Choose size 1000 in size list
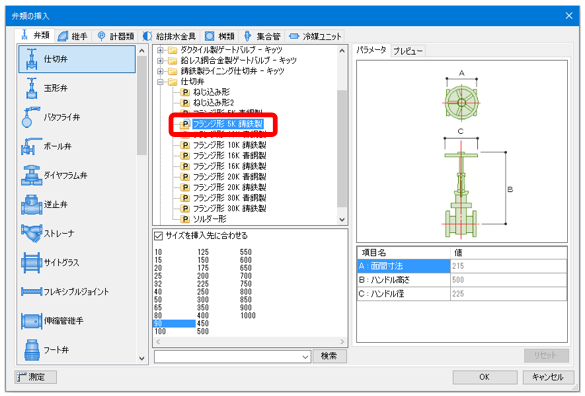The width and height of the screenshot is (585, 396). tap(248, 315)
